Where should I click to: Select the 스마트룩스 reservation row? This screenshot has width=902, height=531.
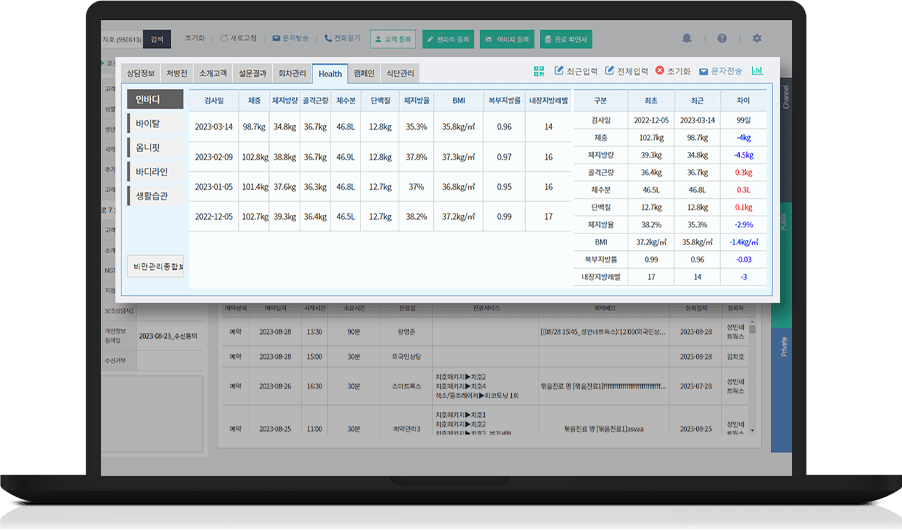(x=487, y=386)
